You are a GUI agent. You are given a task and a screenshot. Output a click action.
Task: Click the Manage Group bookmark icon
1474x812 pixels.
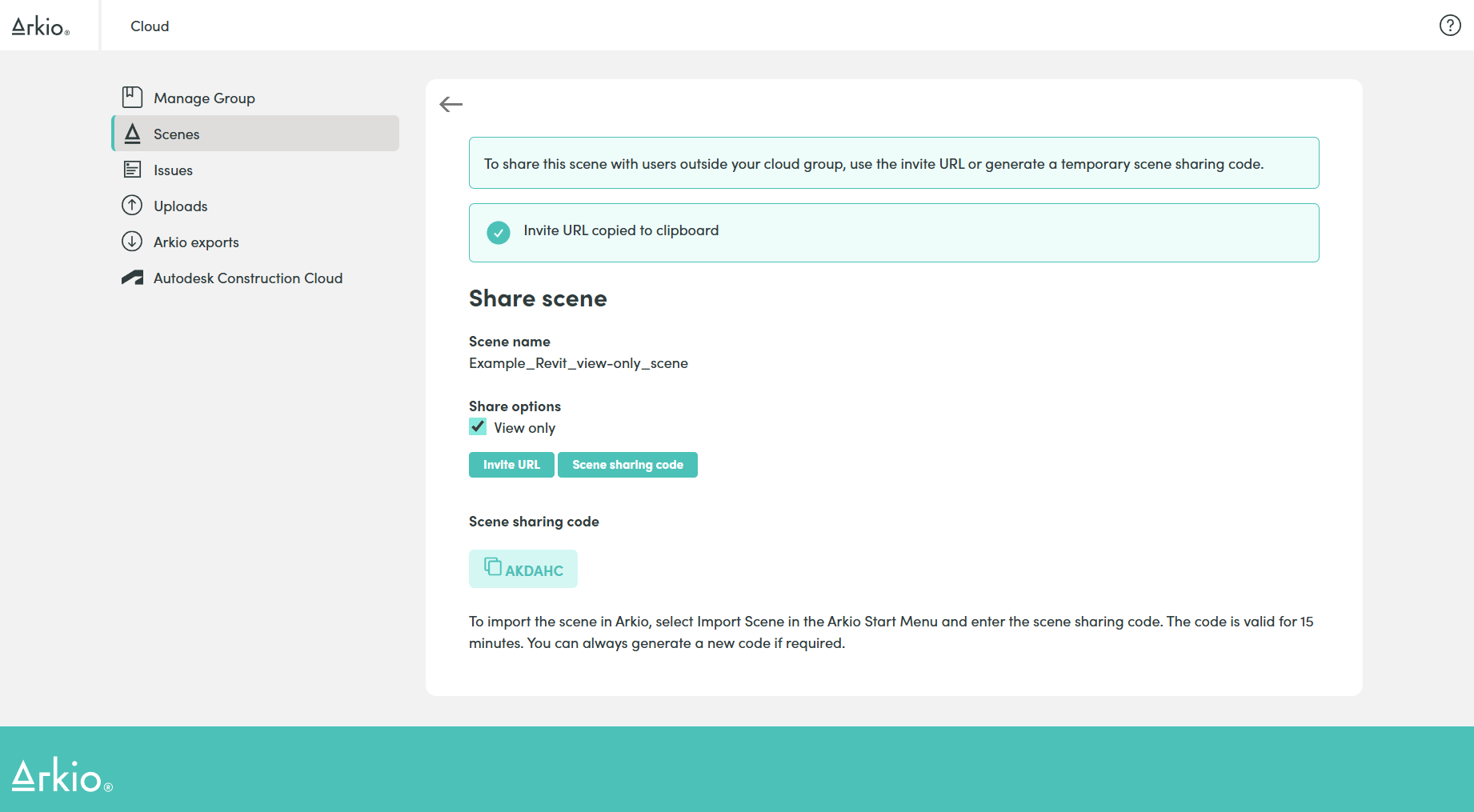(133, 97)
